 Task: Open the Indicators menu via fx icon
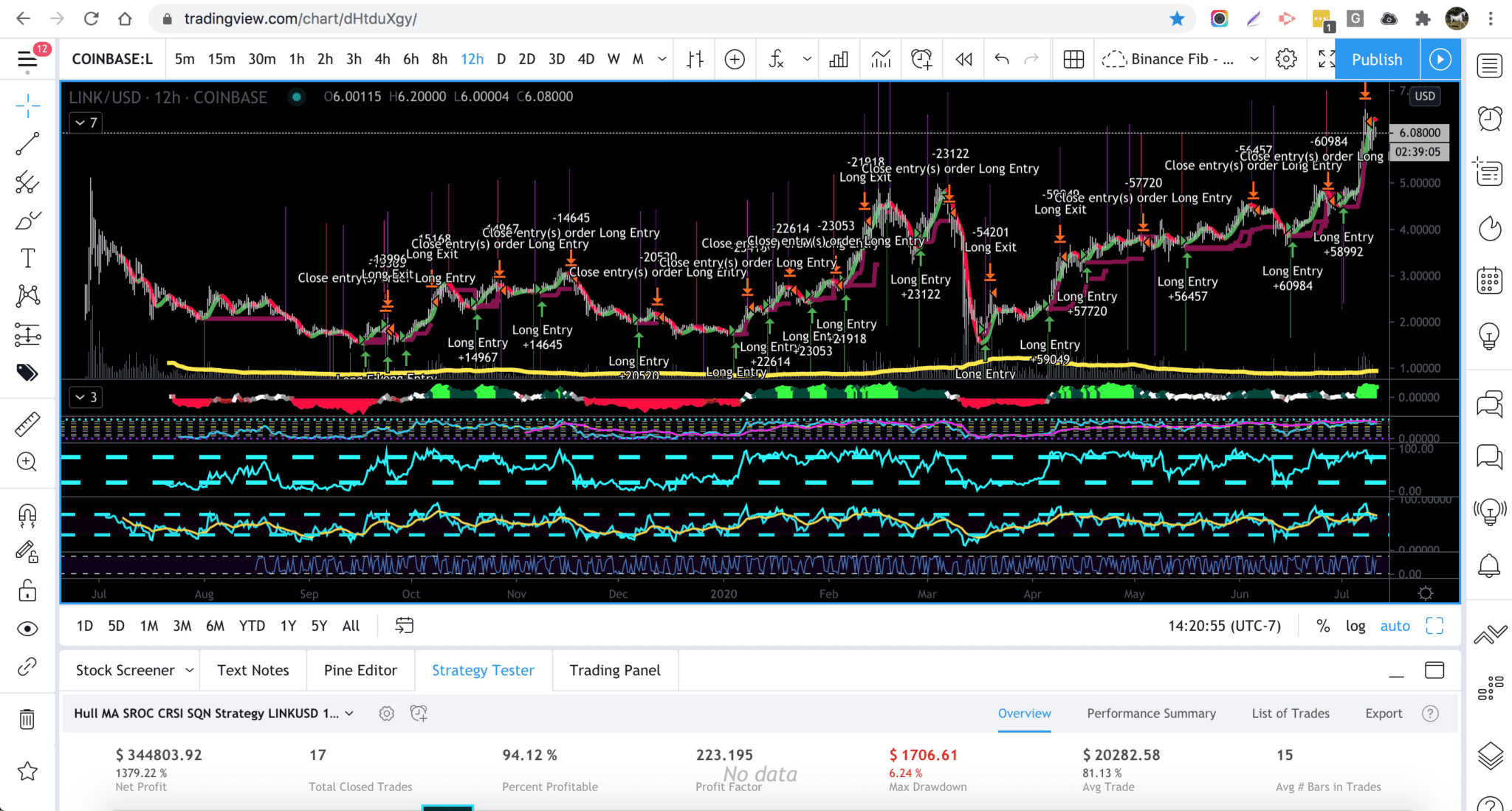click(x=777, y=59)
